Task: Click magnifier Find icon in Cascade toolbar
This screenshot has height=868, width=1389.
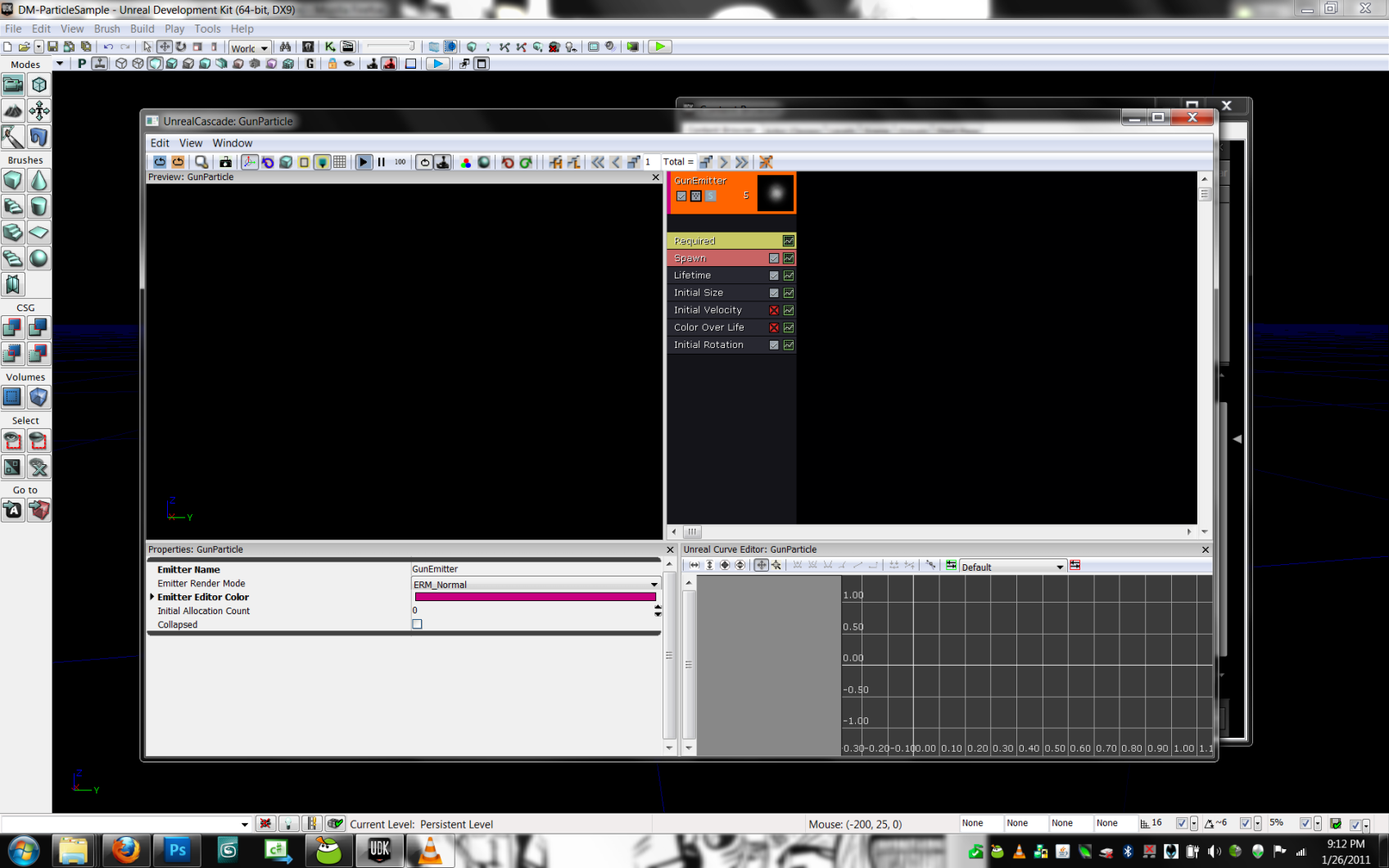Action: pyautogui.click(x=201, y=162)
